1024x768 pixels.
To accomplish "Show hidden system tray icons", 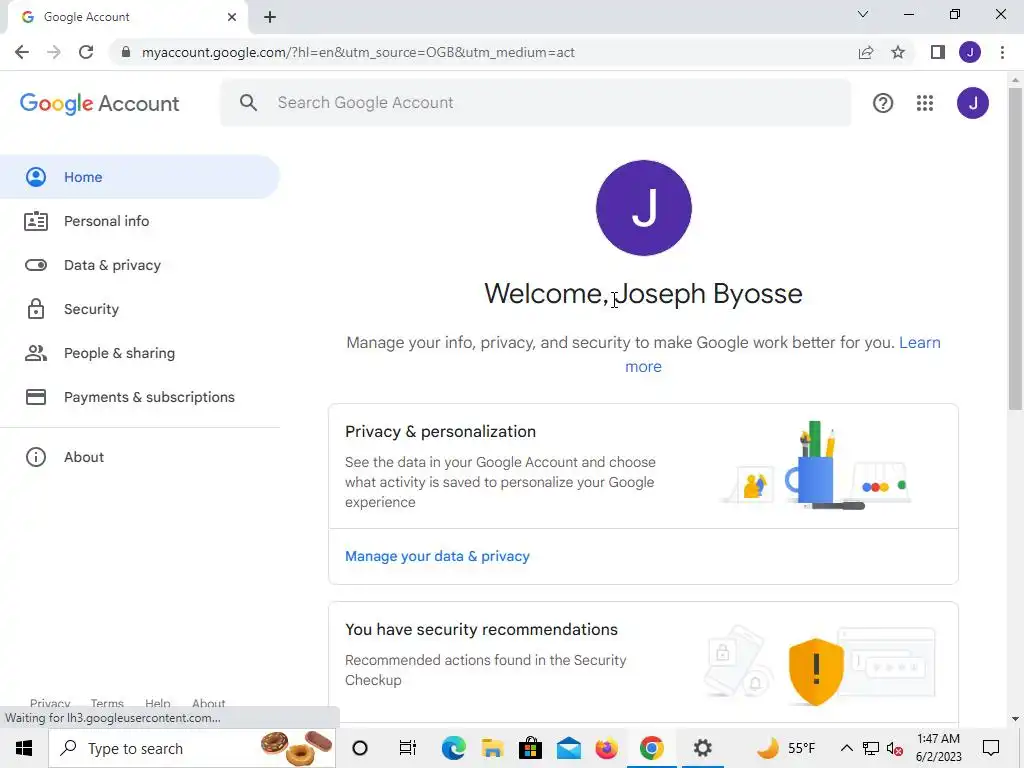I will coord(846,748).
